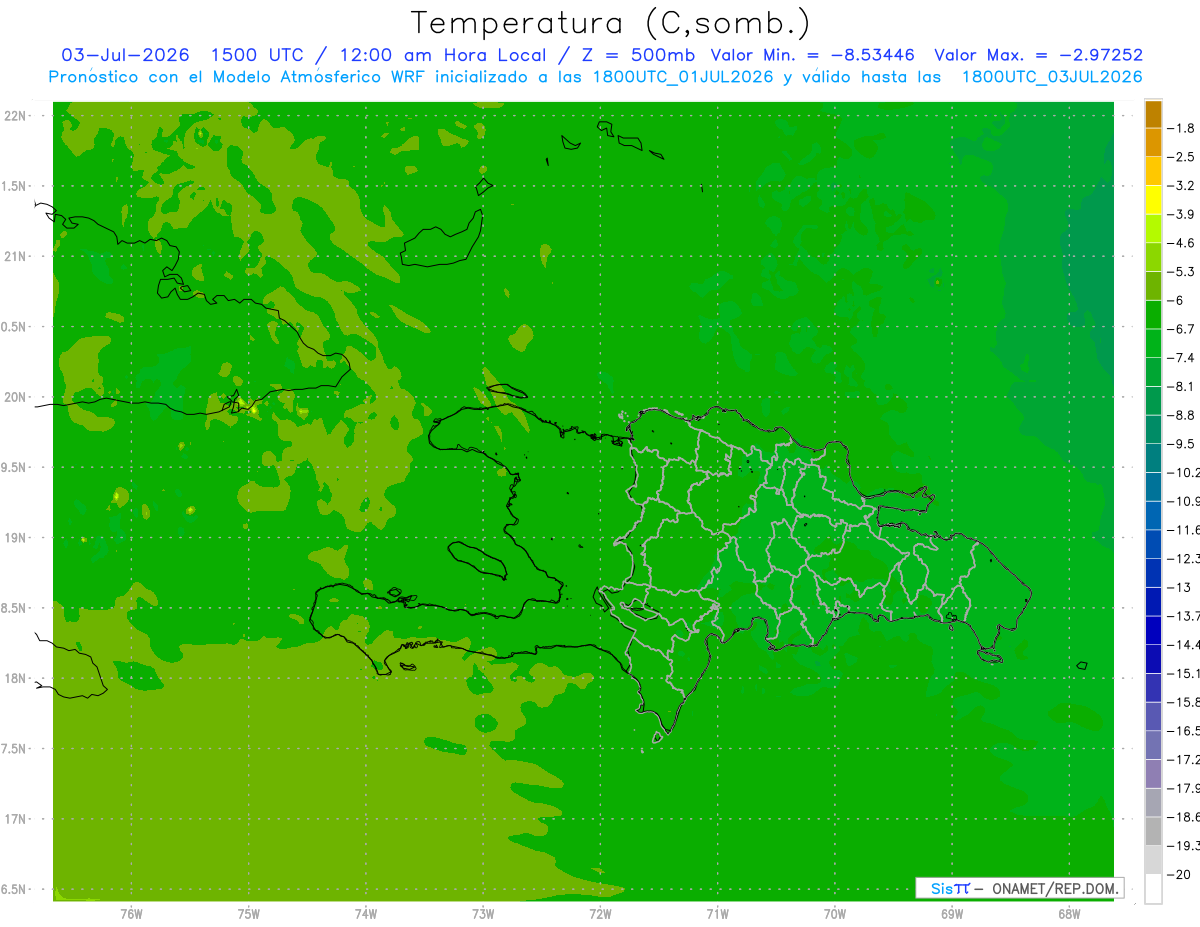Select blue legend swatch between -13 and -13.7
The image size is (1200, 927).
click(x=1153, y=602)
